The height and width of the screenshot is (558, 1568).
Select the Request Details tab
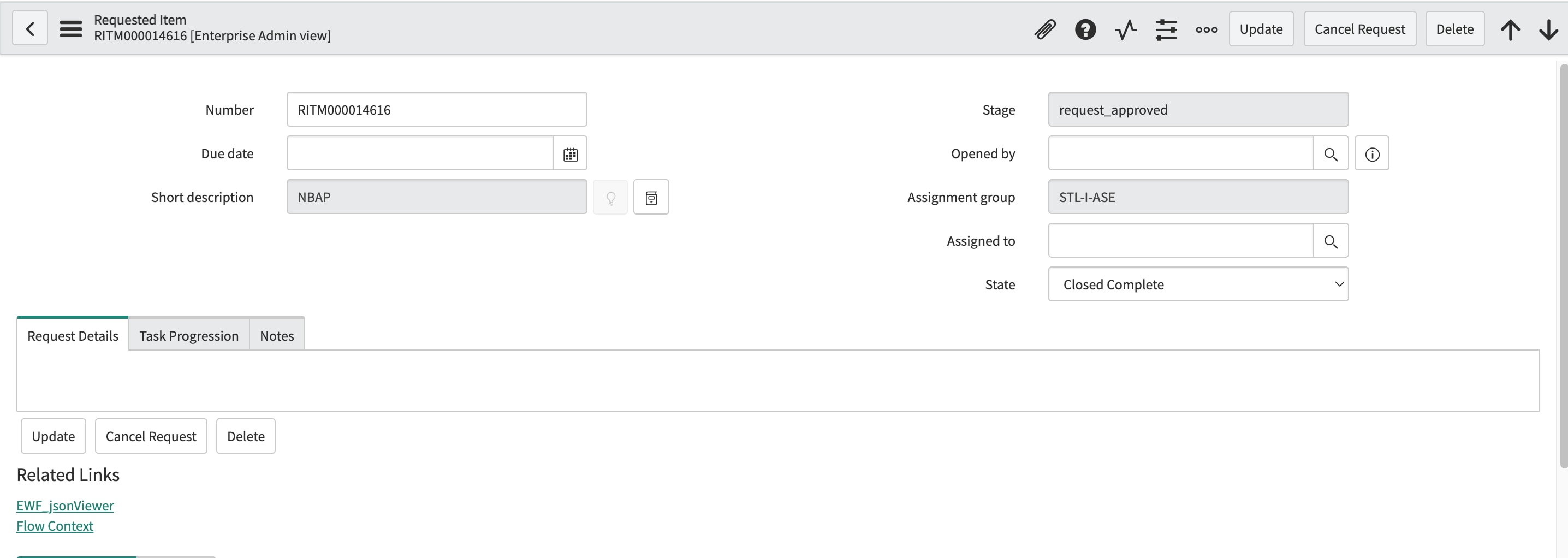tap(73, 335)
